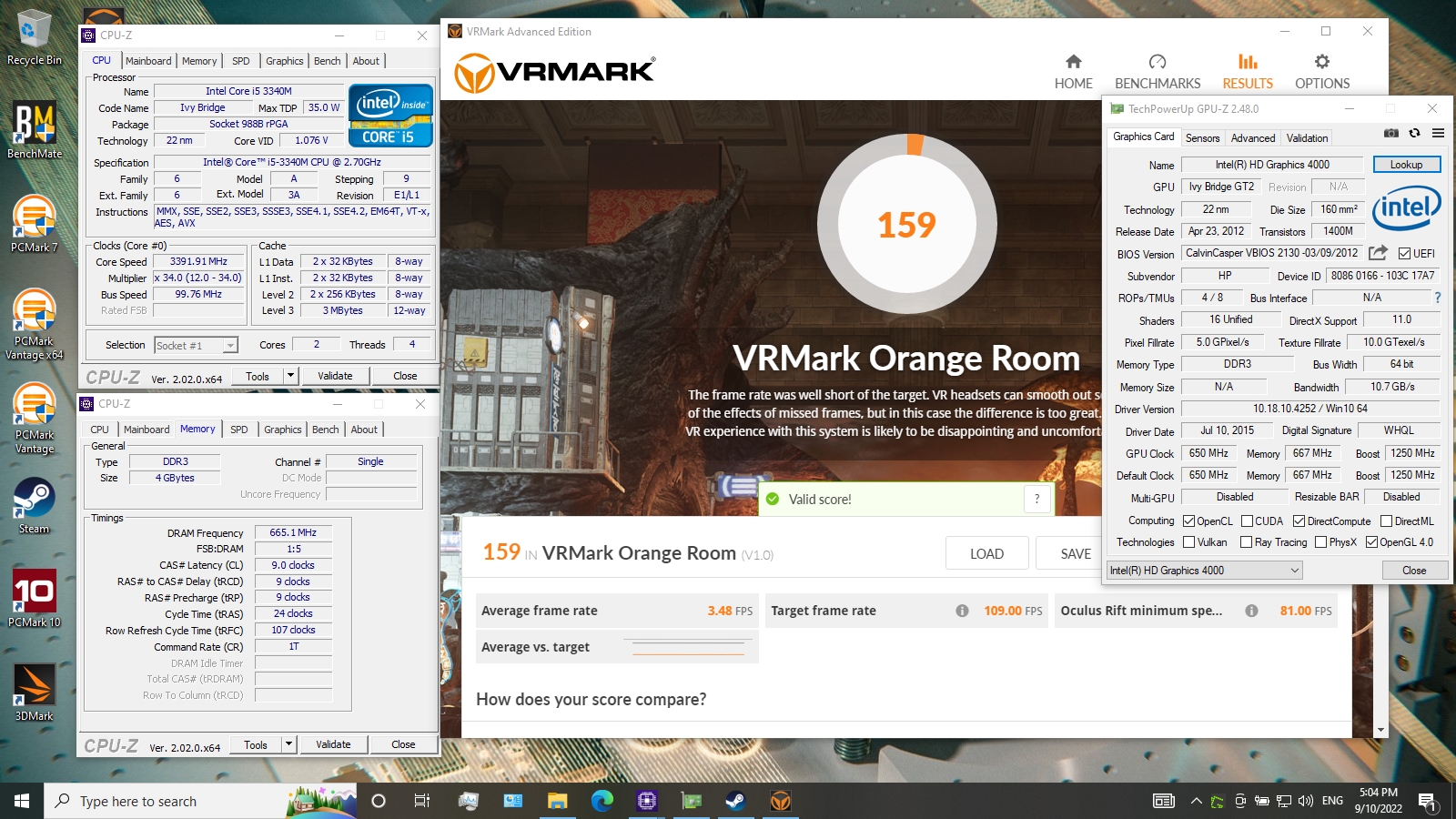Image resolution: width=1456 pixels, height=819 pixels.
Task: Toggle the CUDA checkbox
Action: coord(1246,521)
